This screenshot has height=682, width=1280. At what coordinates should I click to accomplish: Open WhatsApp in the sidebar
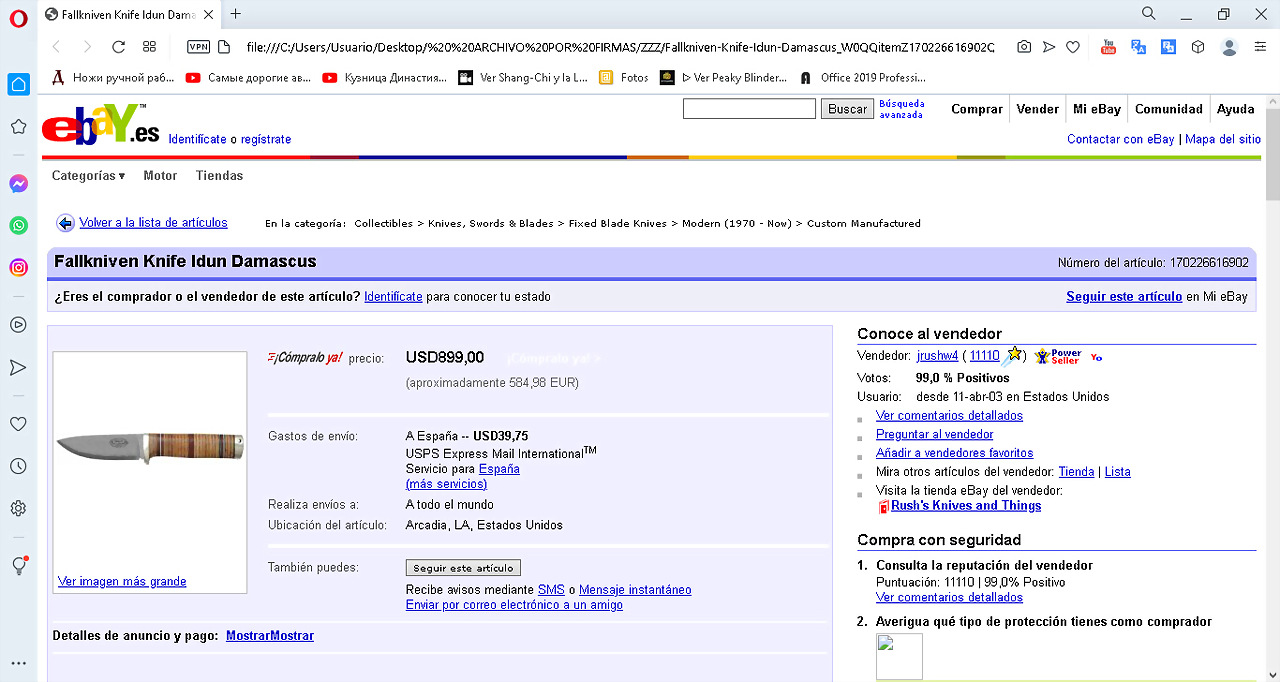tap(18, 226)
